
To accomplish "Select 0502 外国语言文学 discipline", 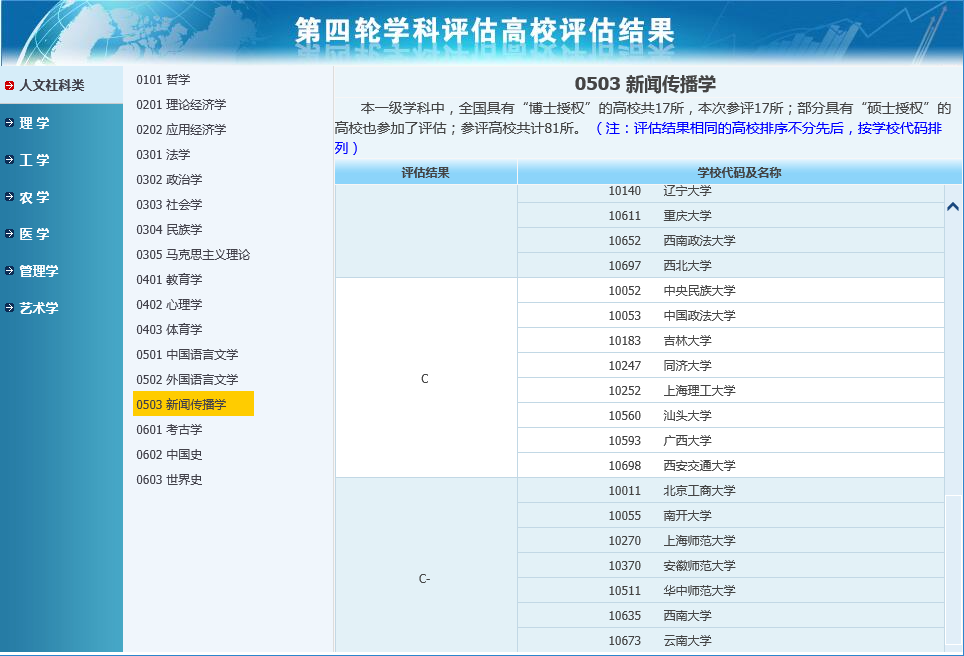I will pyautogui.click(x=188, y=379).
